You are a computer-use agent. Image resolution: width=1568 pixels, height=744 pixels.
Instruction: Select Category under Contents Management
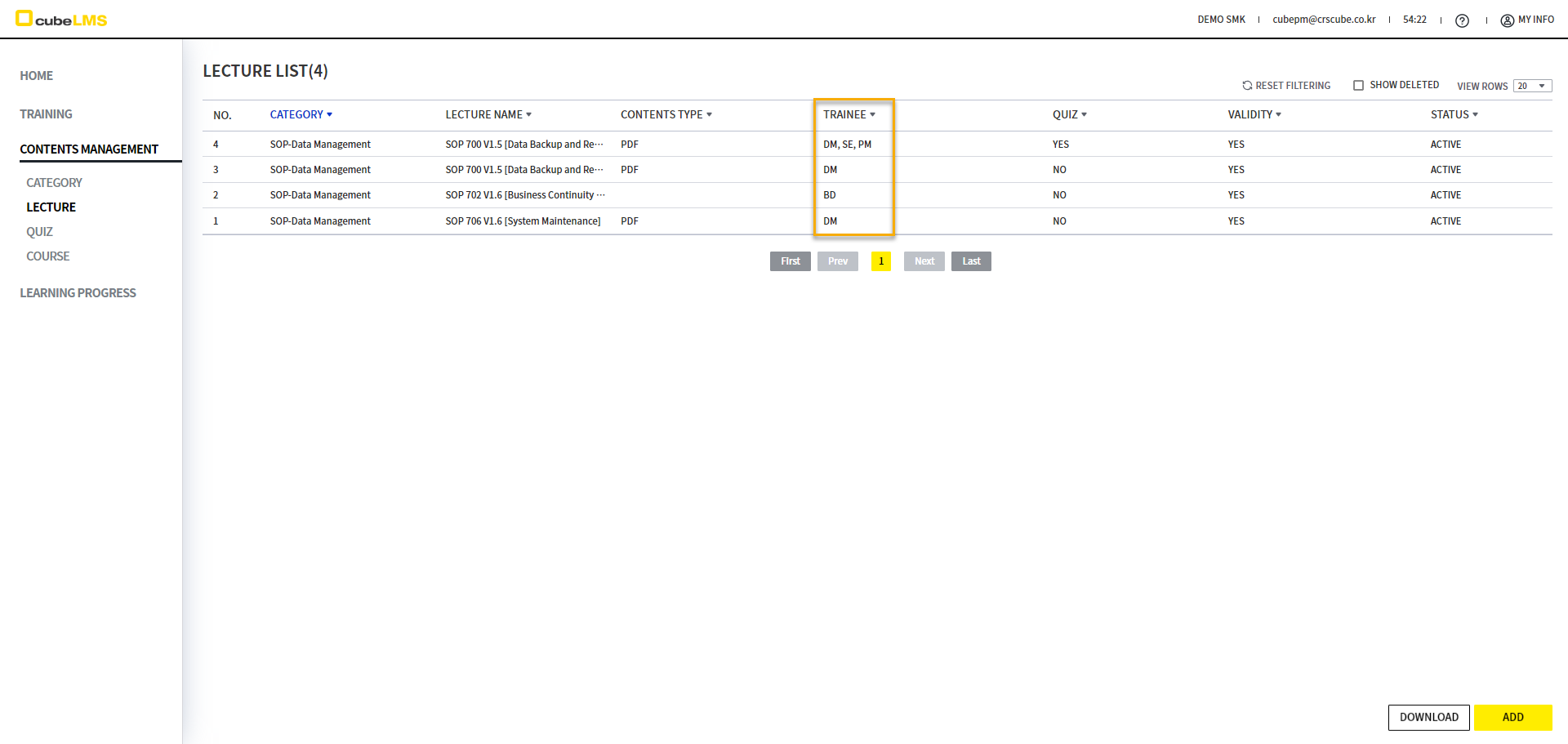[x=54, y=183]
